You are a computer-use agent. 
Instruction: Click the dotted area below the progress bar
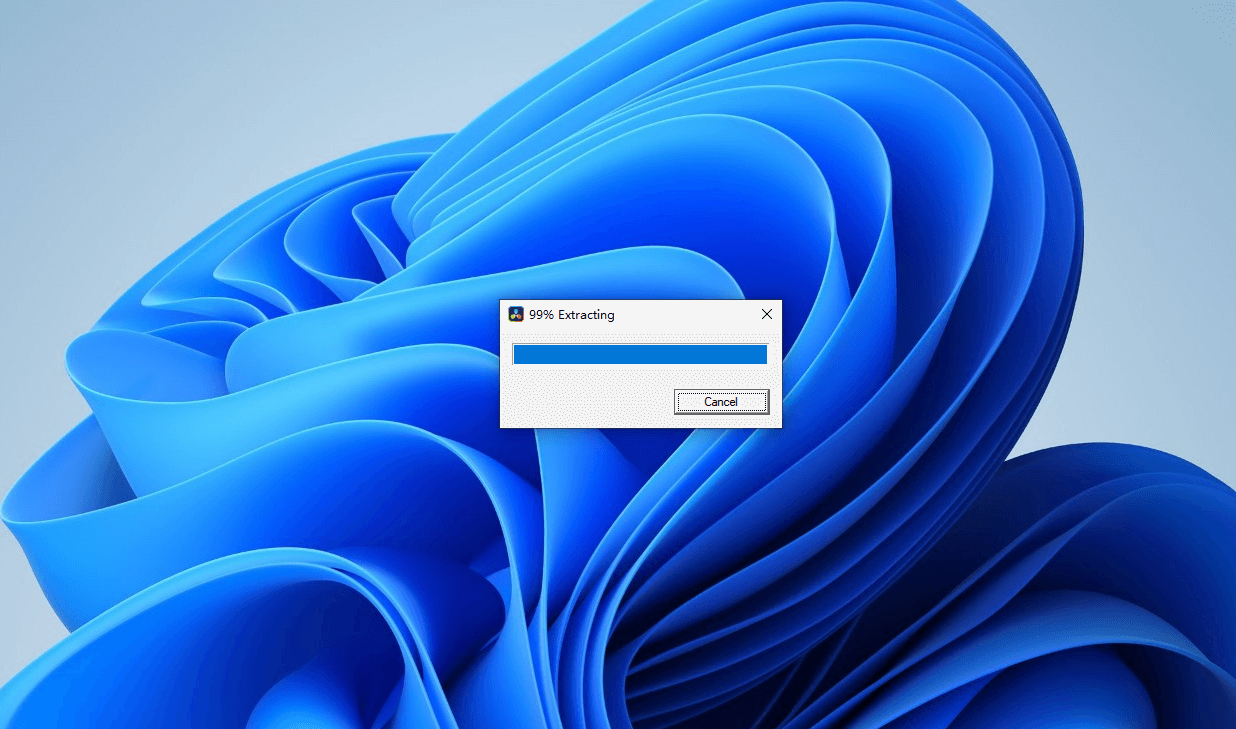point(640,376)
